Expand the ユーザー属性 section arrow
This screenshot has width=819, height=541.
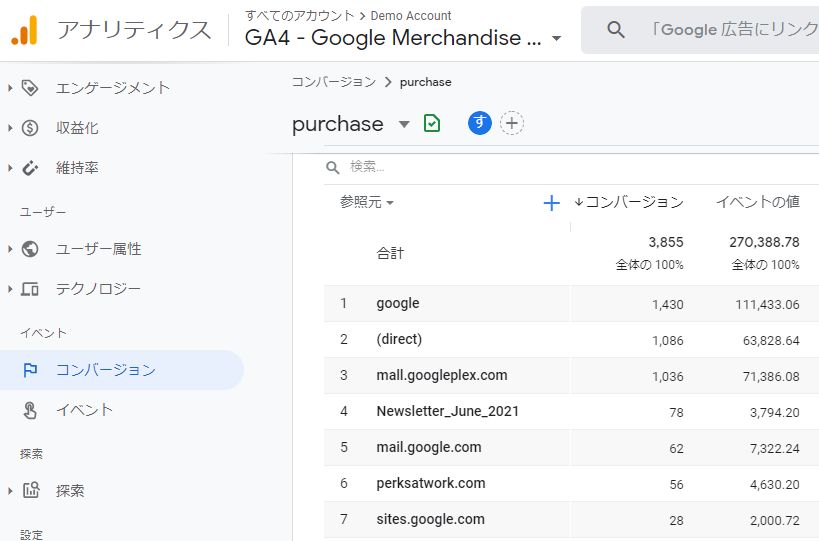(x=10, y=249)
